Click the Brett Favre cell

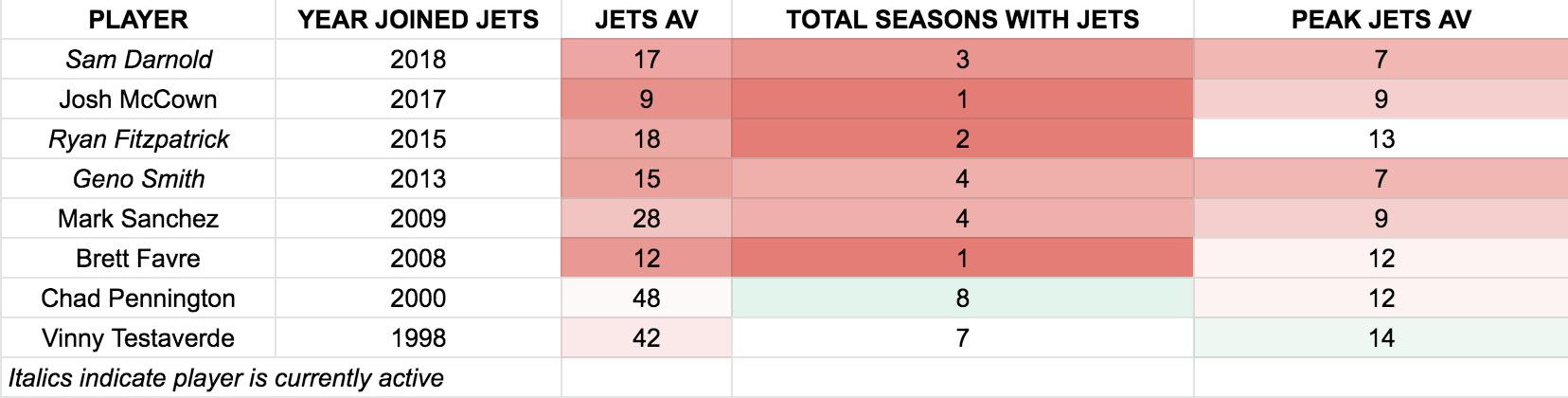pyautogui.click(x=138, y=259)
